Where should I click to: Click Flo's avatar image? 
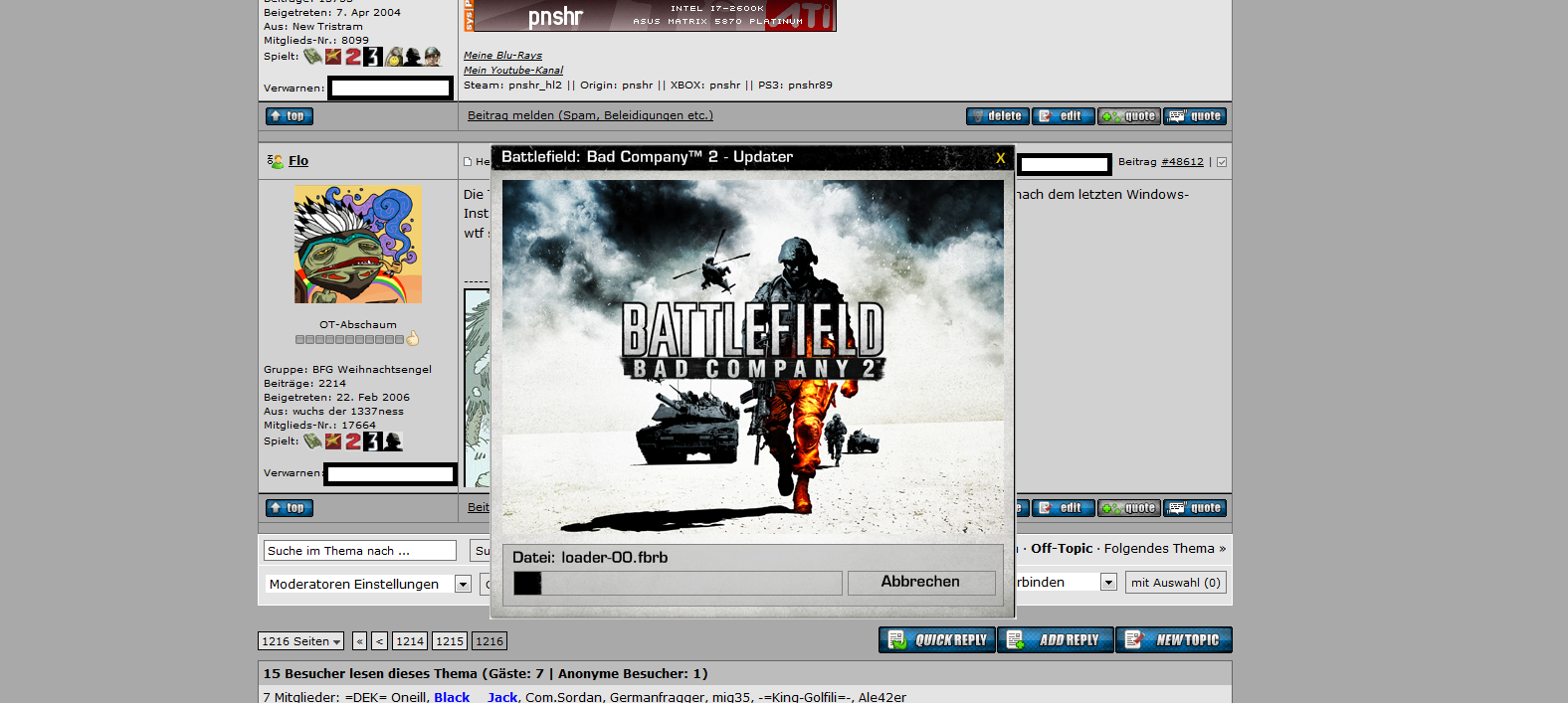pos(357,245)
